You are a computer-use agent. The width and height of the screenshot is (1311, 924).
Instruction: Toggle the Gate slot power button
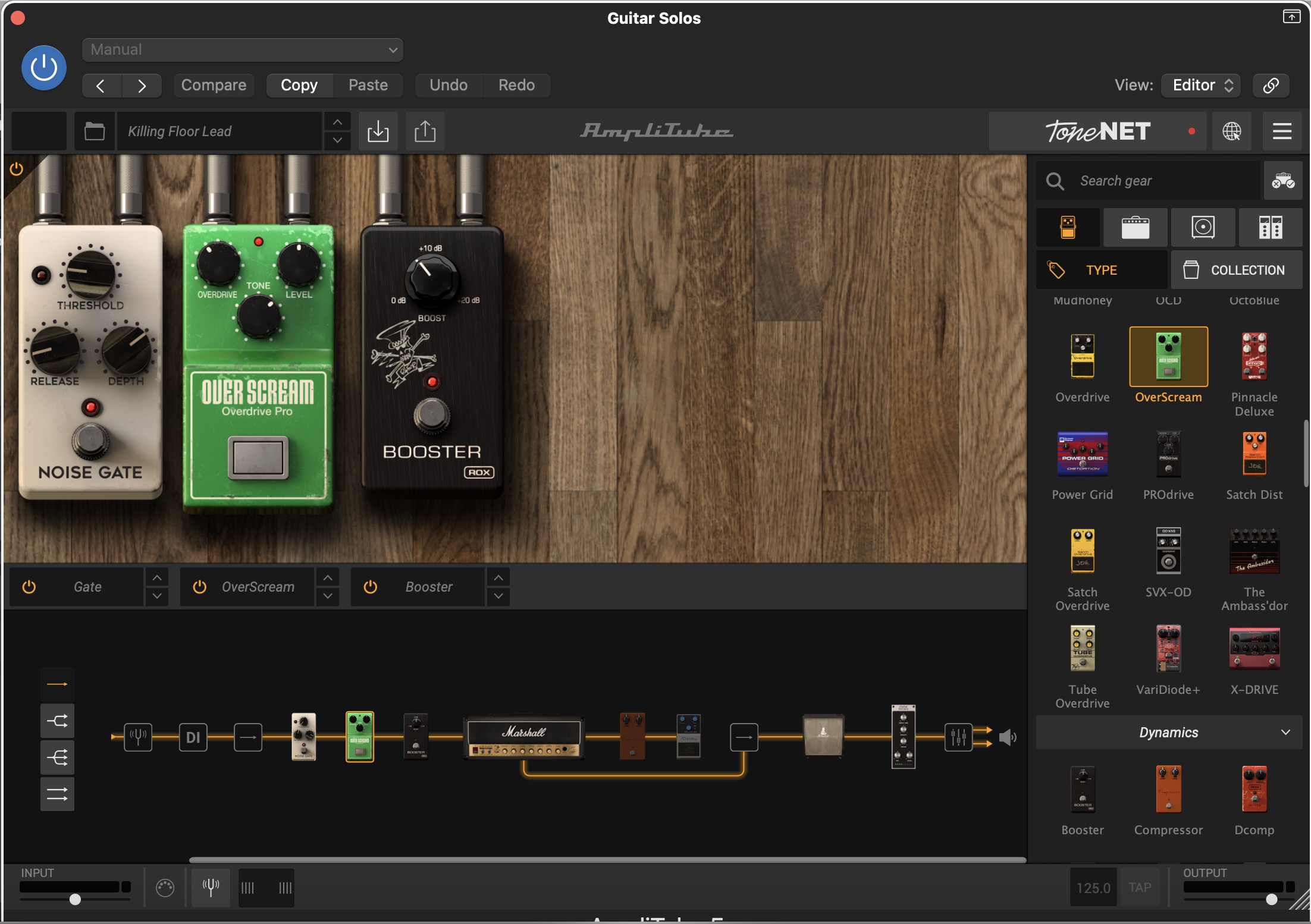(29, 587)
